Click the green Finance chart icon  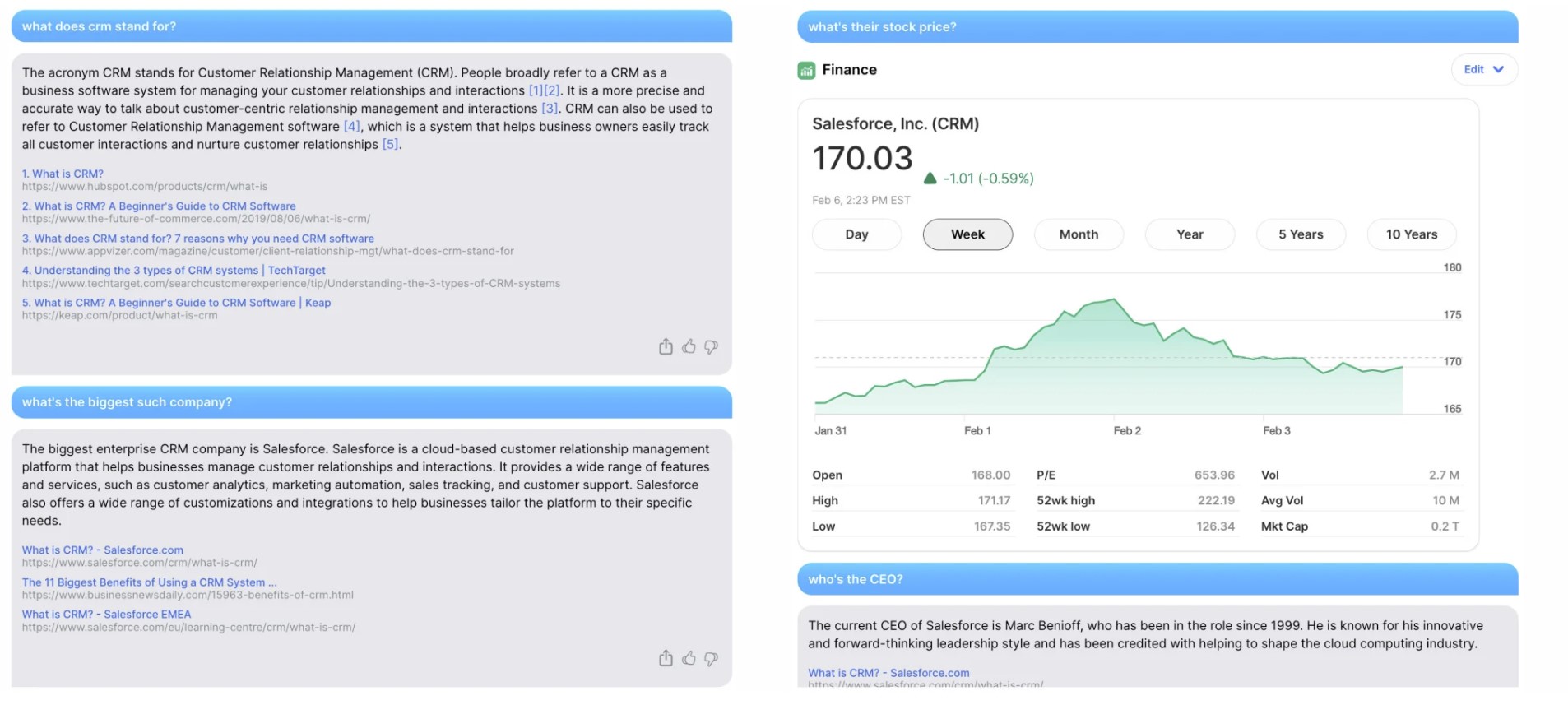click(806, 71)
